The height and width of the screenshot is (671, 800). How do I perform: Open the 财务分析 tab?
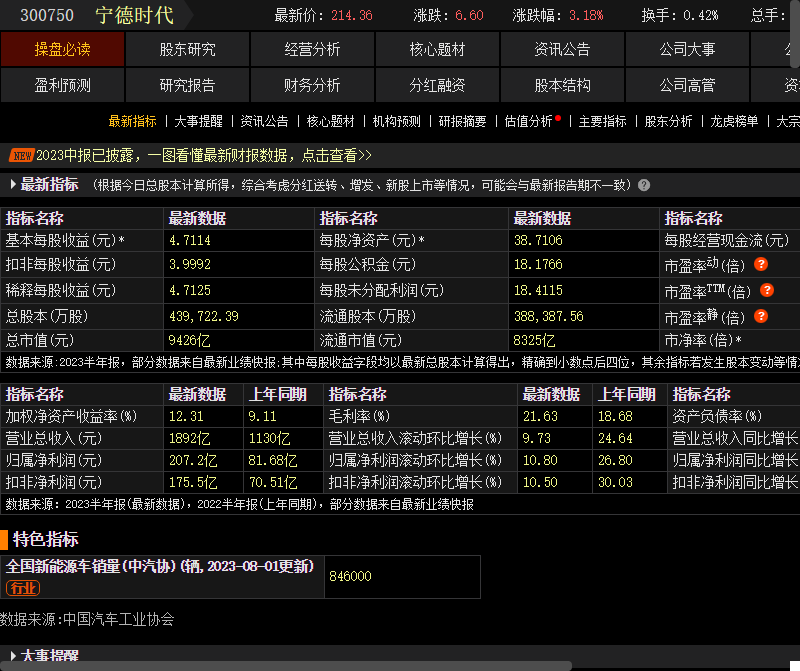(312, 85)
